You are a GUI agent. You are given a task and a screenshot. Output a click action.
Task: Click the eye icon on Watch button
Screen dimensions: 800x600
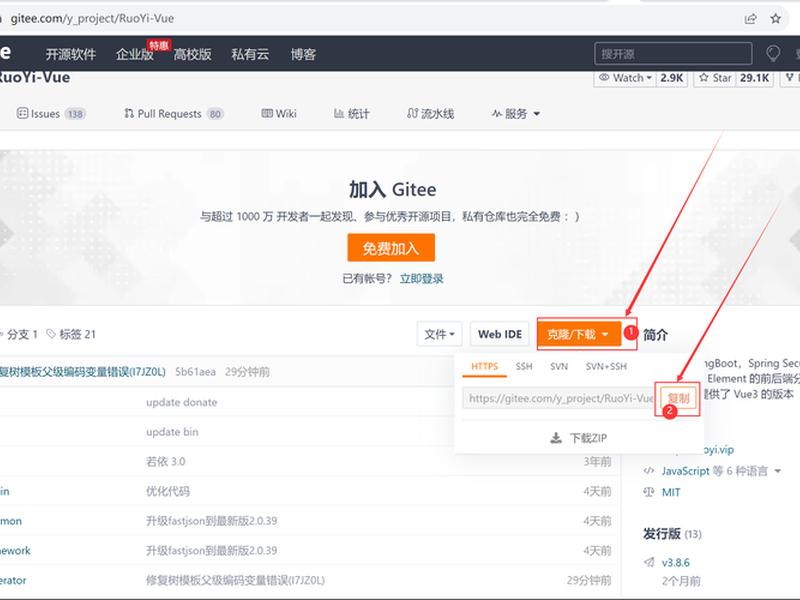click(604, 78)
